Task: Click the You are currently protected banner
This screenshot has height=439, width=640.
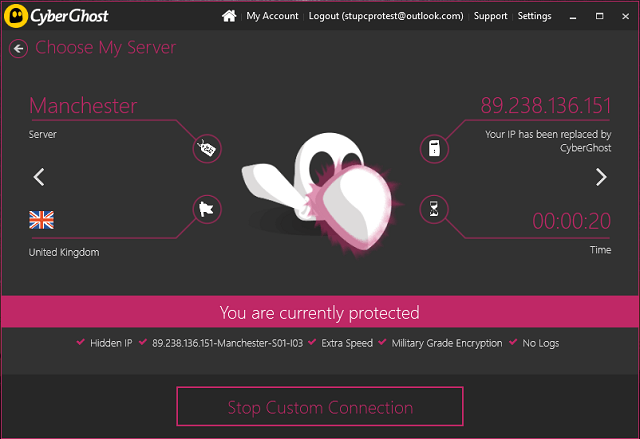Action: coord(320,312)
